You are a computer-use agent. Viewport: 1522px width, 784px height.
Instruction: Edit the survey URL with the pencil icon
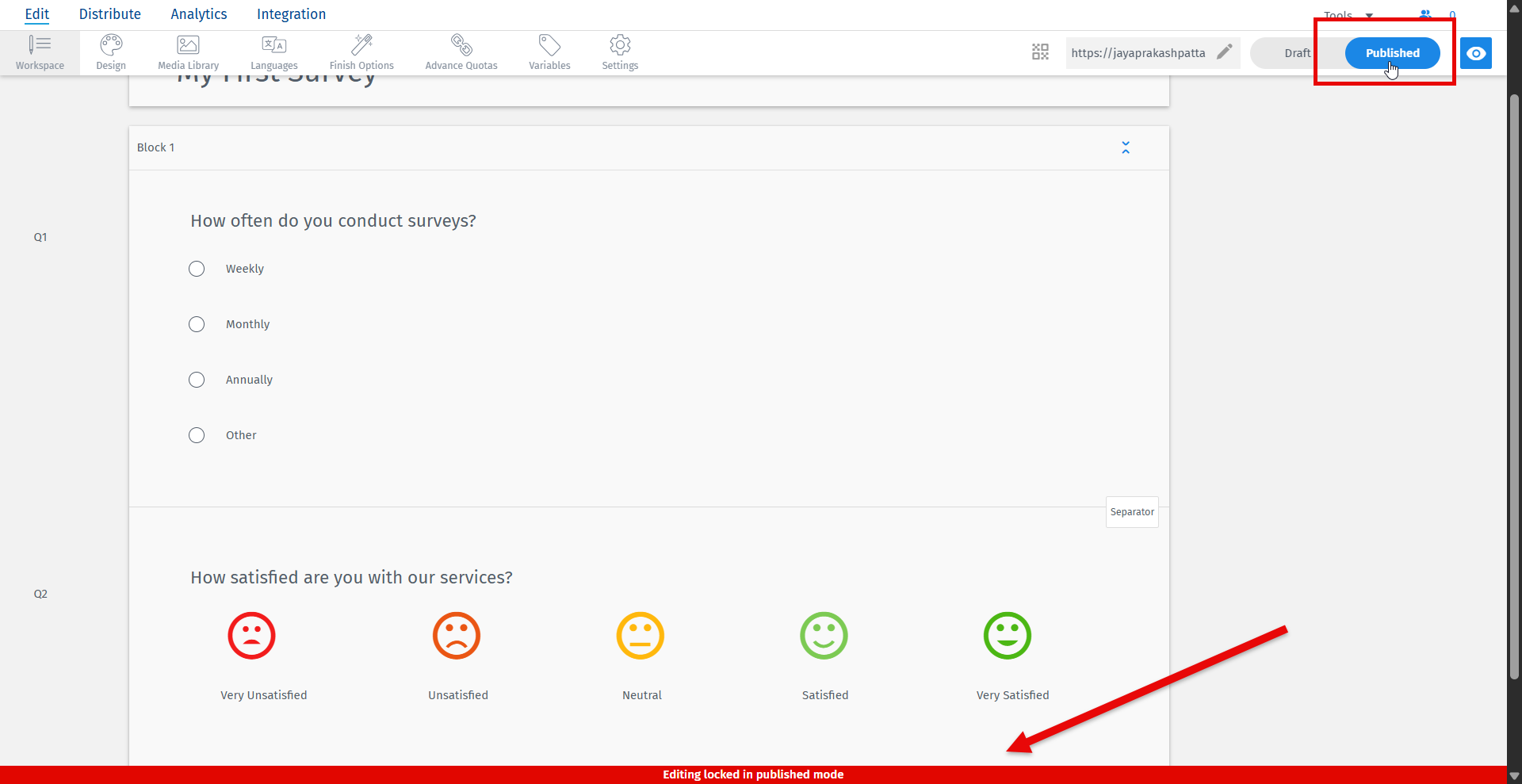click(1225, 52)
